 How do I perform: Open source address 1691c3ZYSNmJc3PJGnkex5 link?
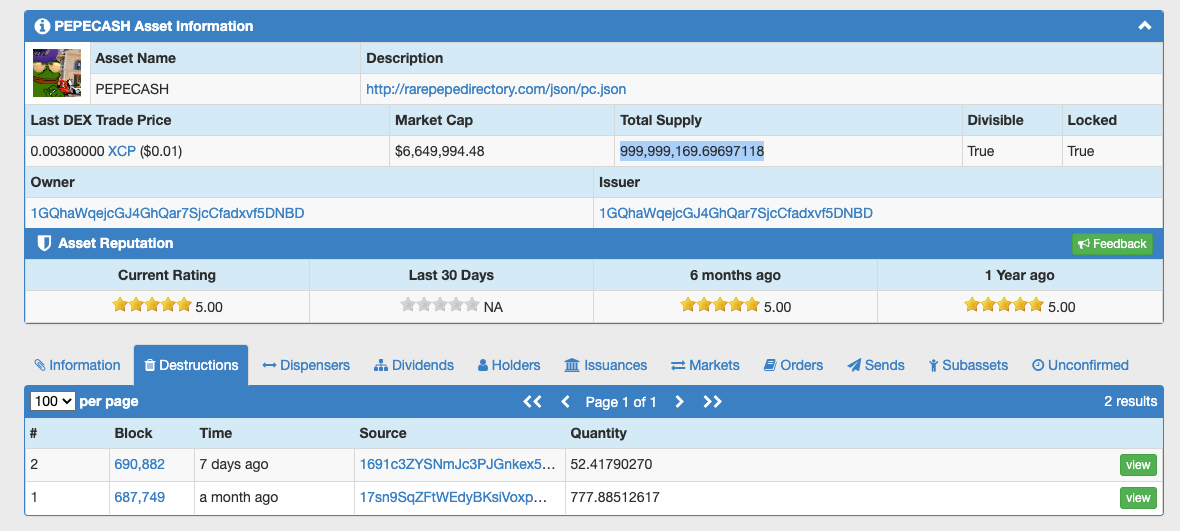458,465
